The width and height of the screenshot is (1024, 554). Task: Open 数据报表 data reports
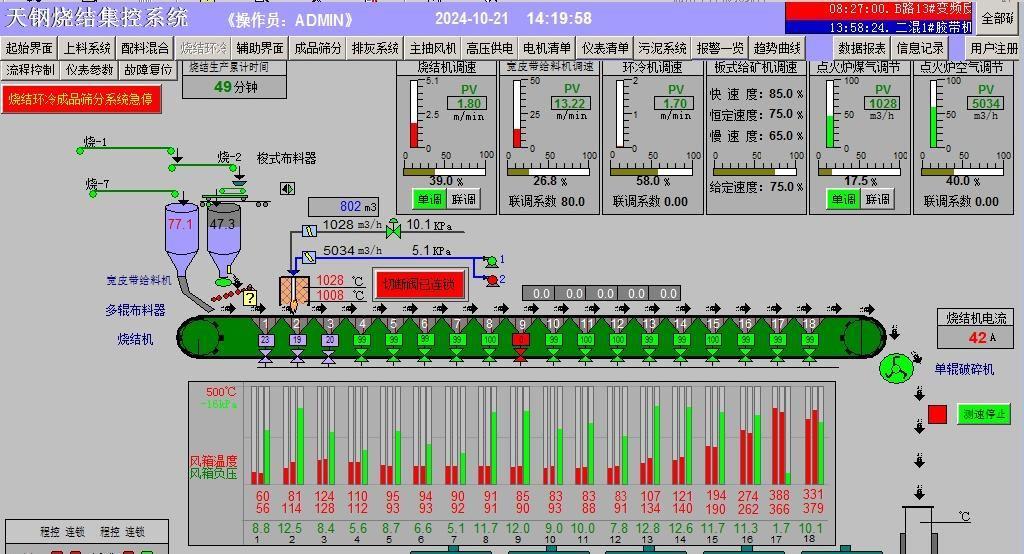tap(862, 48)
